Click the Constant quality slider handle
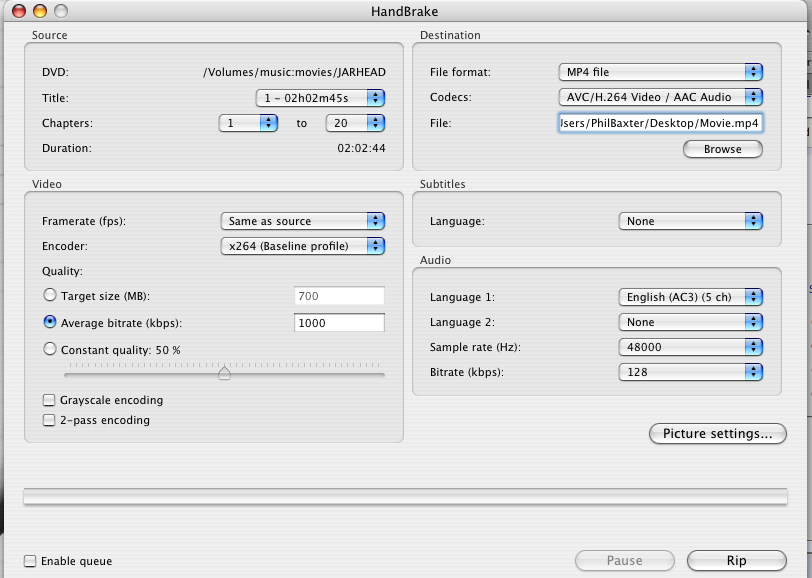Viewport: 812px width, 578px height. point(224,372)
